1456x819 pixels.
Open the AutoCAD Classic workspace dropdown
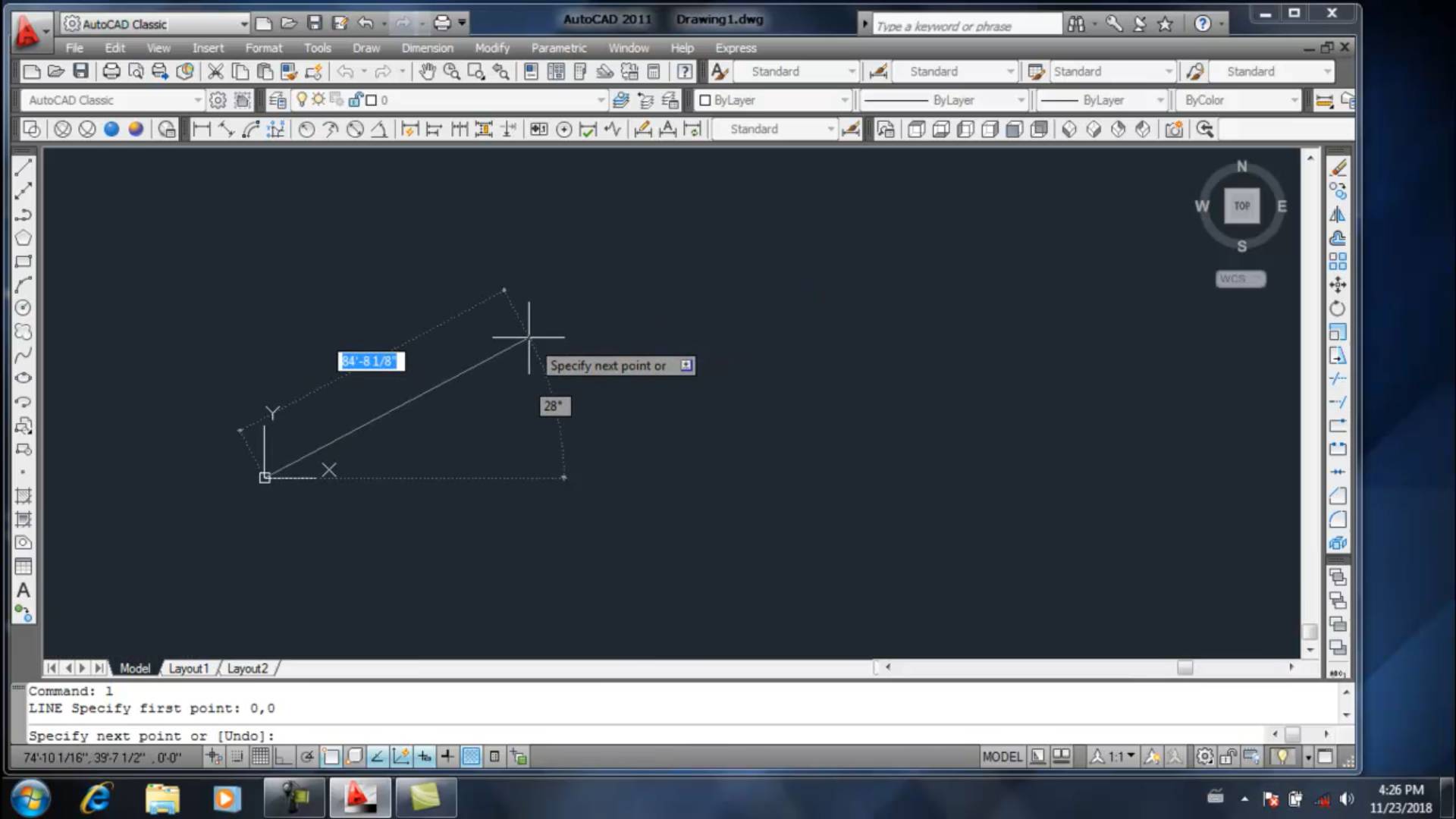113,100
